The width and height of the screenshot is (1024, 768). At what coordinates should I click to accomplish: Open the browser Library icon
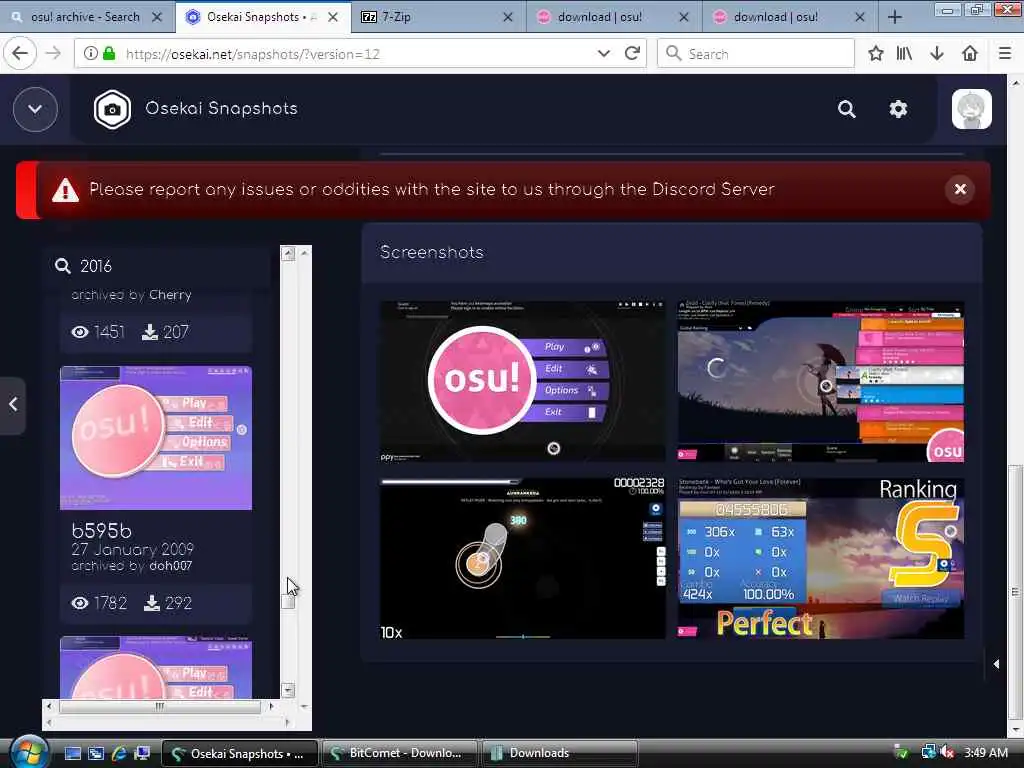[904, 54]
